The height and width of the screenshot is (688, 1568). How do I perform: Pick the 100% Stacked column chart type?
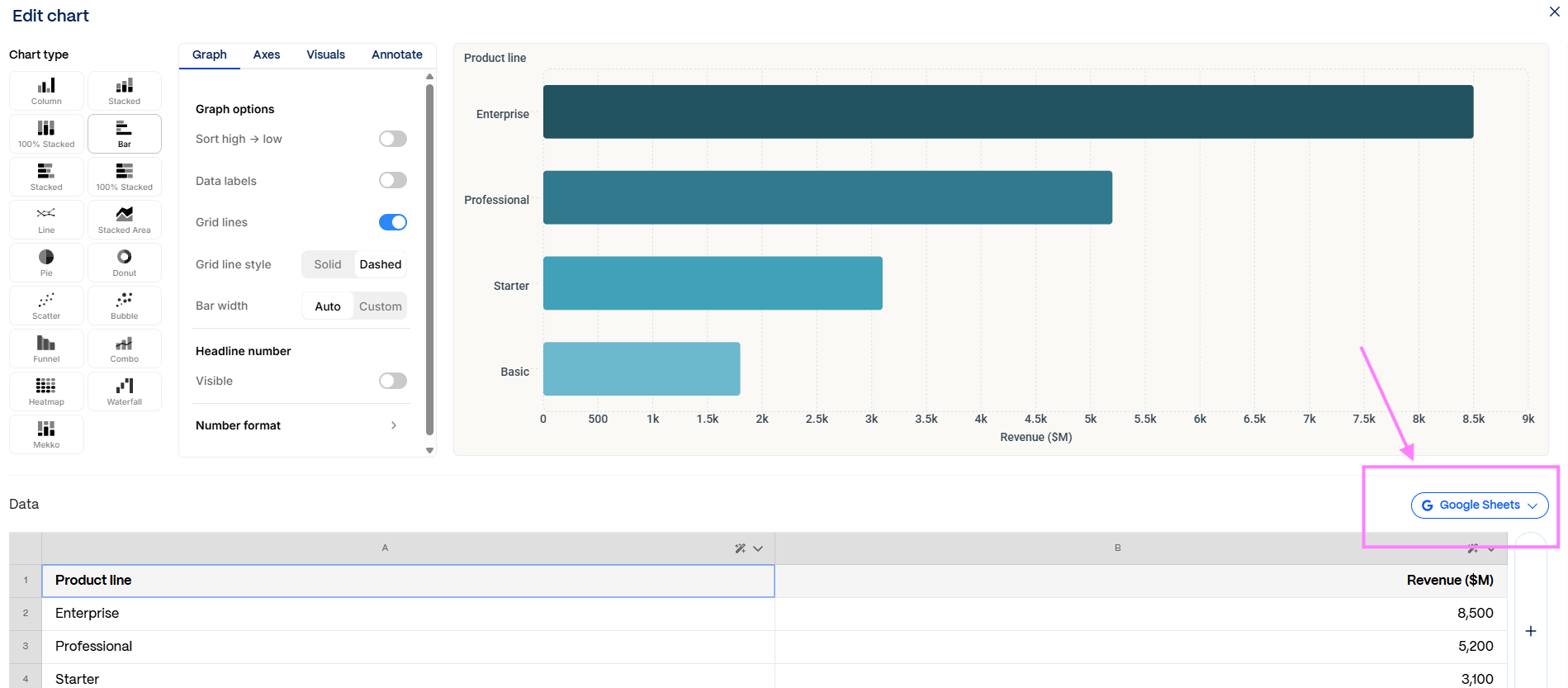(46, 134)
